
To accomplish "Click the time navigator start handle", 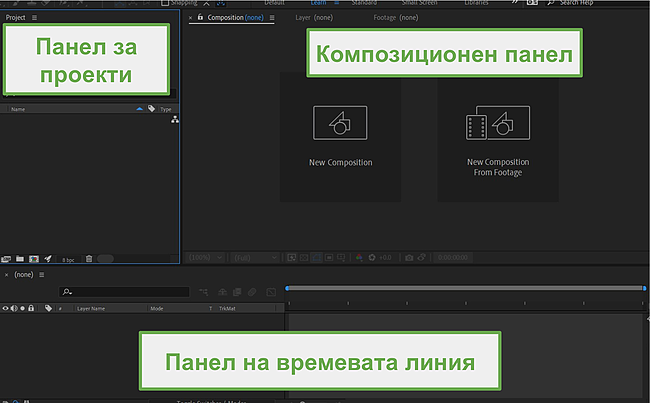I will 287,288.
